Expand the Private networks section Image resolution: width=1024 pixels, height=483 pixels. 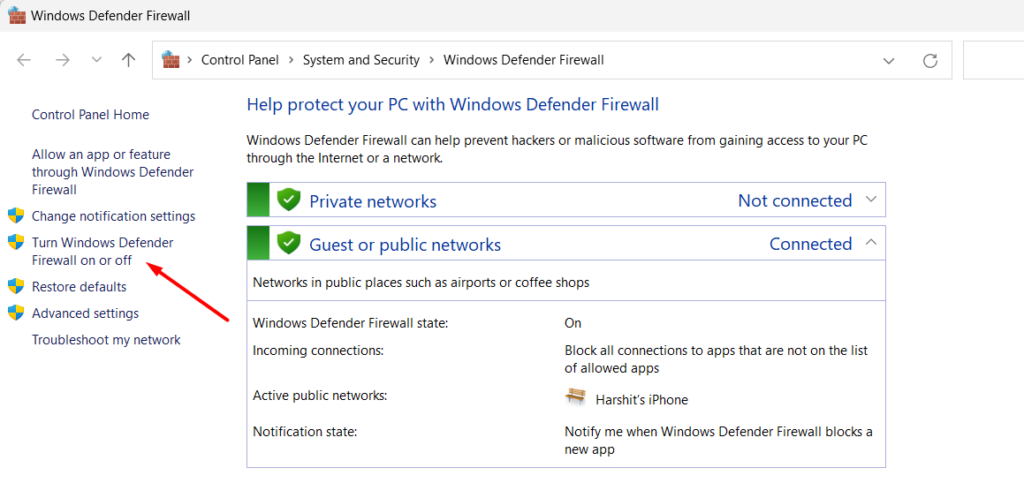(x=871, y=200)
